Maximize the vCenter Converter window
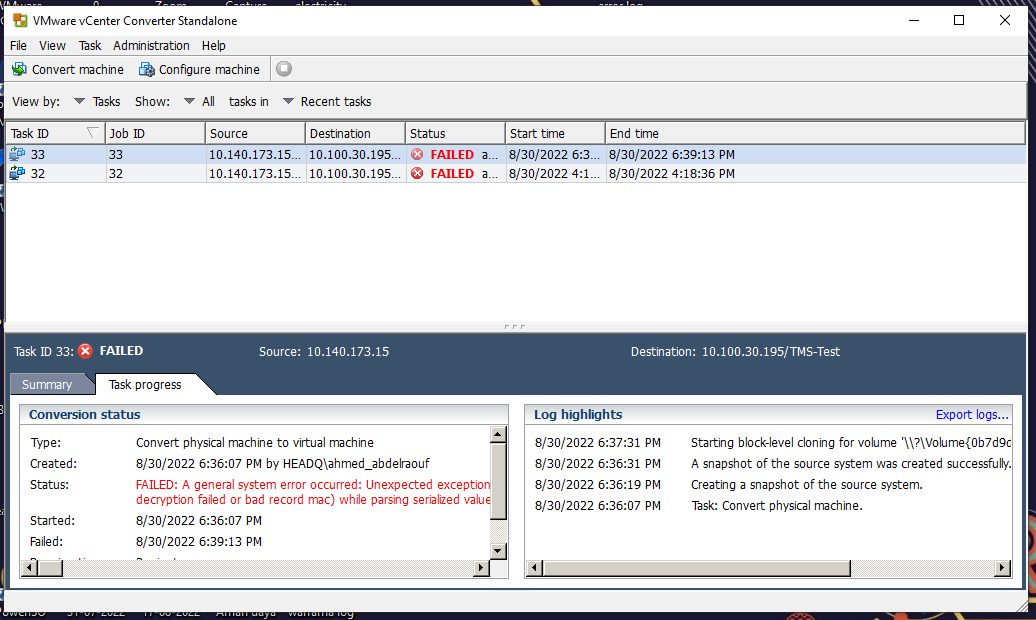Viewport: 1036px width, 620px height. pyautogui.click(x=959, y=20)
